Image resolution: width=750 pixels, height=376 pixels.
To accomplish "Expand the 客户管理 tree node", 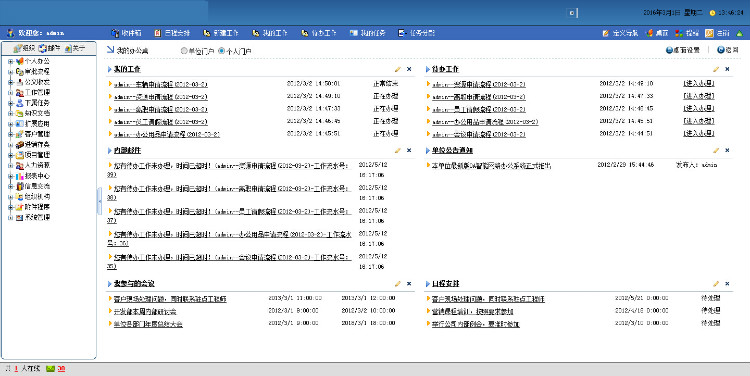I will 11,134.
